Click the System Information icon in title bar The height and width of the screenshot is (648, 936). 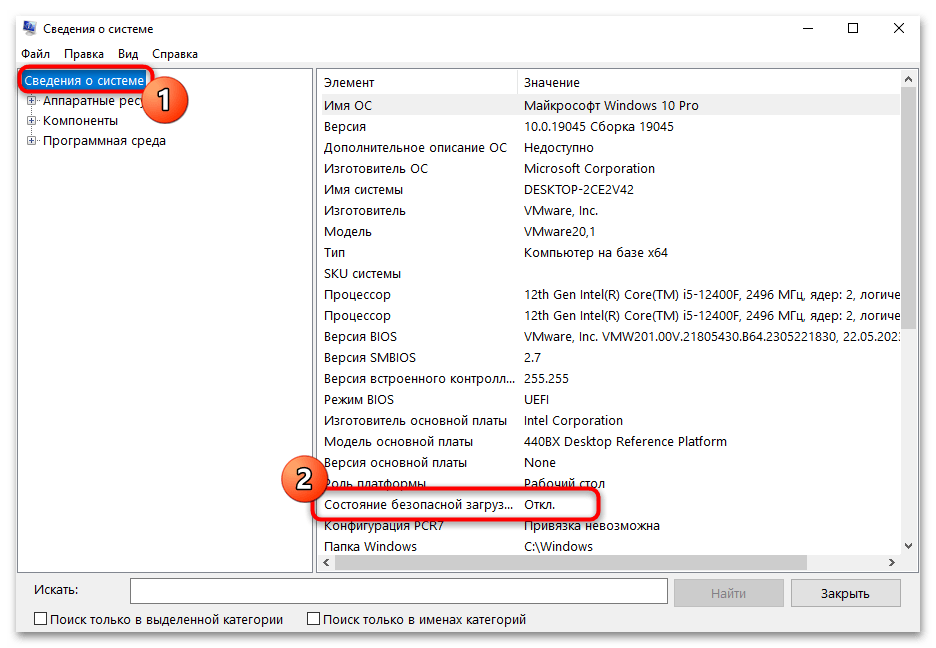click(x=29, y=28)
